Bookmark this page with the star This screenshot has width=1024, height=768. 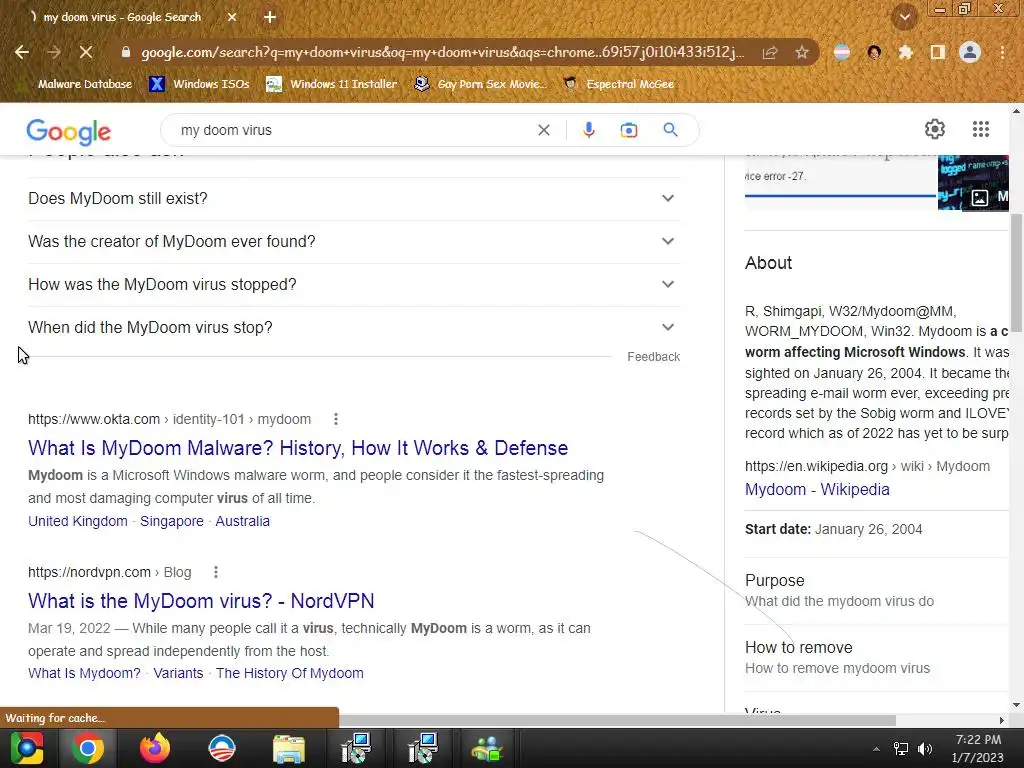coord(802,52)
